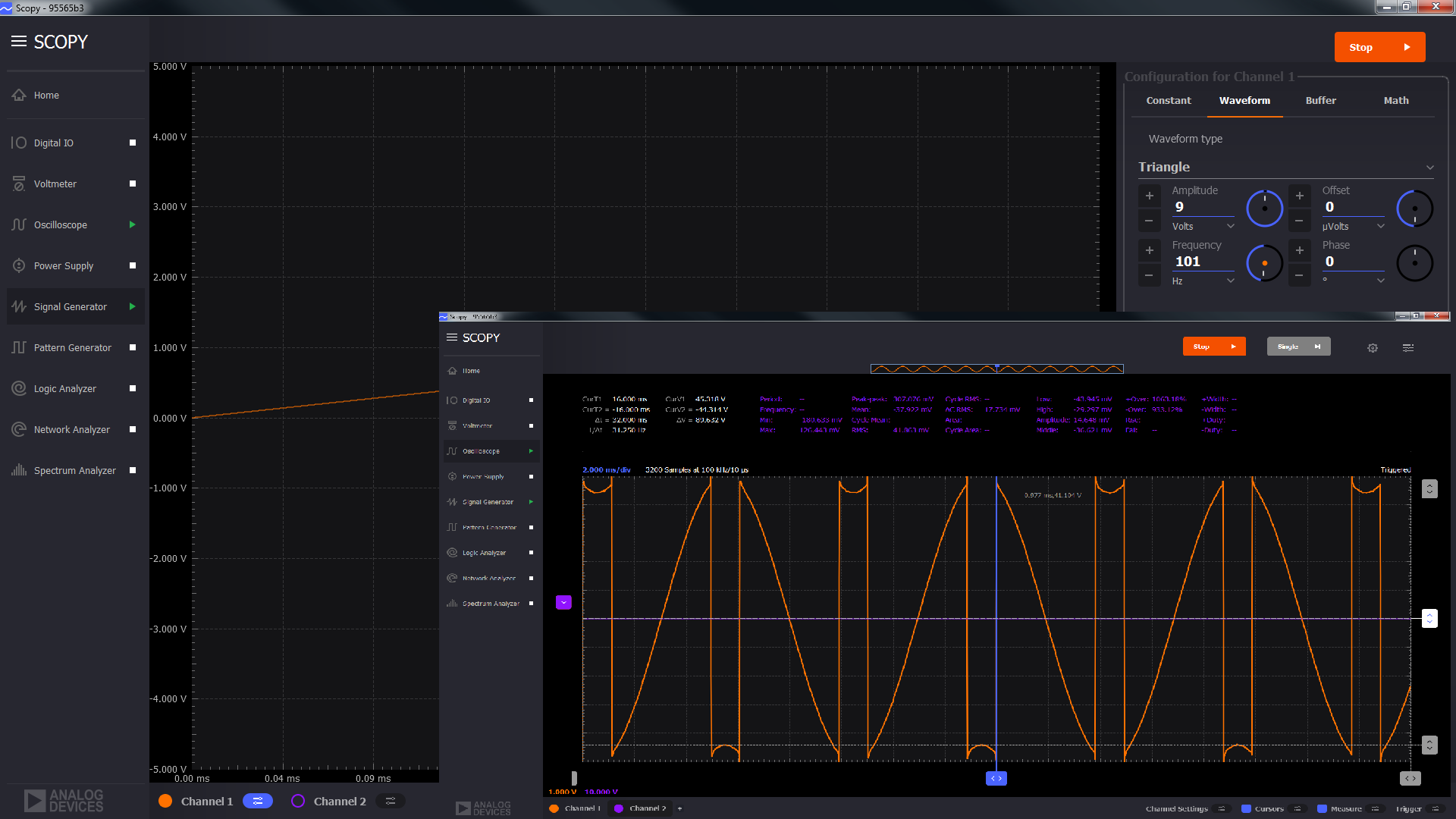Increase Amplitude with the plus button

pyautogui.click(x=1149, y=196)
